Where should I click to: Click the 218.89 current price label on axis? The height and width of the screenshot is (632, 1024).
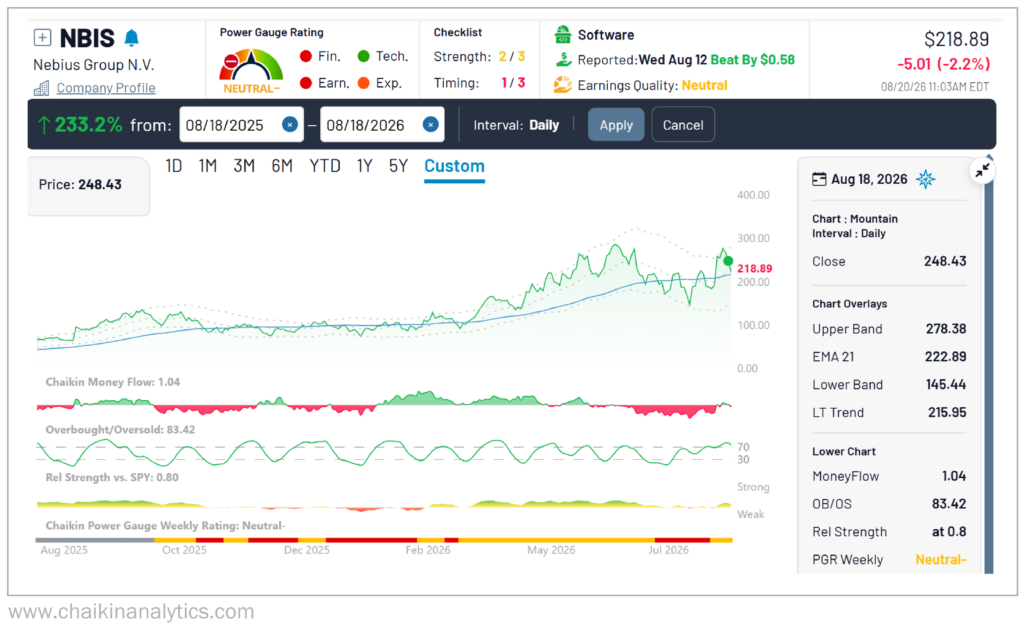click(754, 268)
